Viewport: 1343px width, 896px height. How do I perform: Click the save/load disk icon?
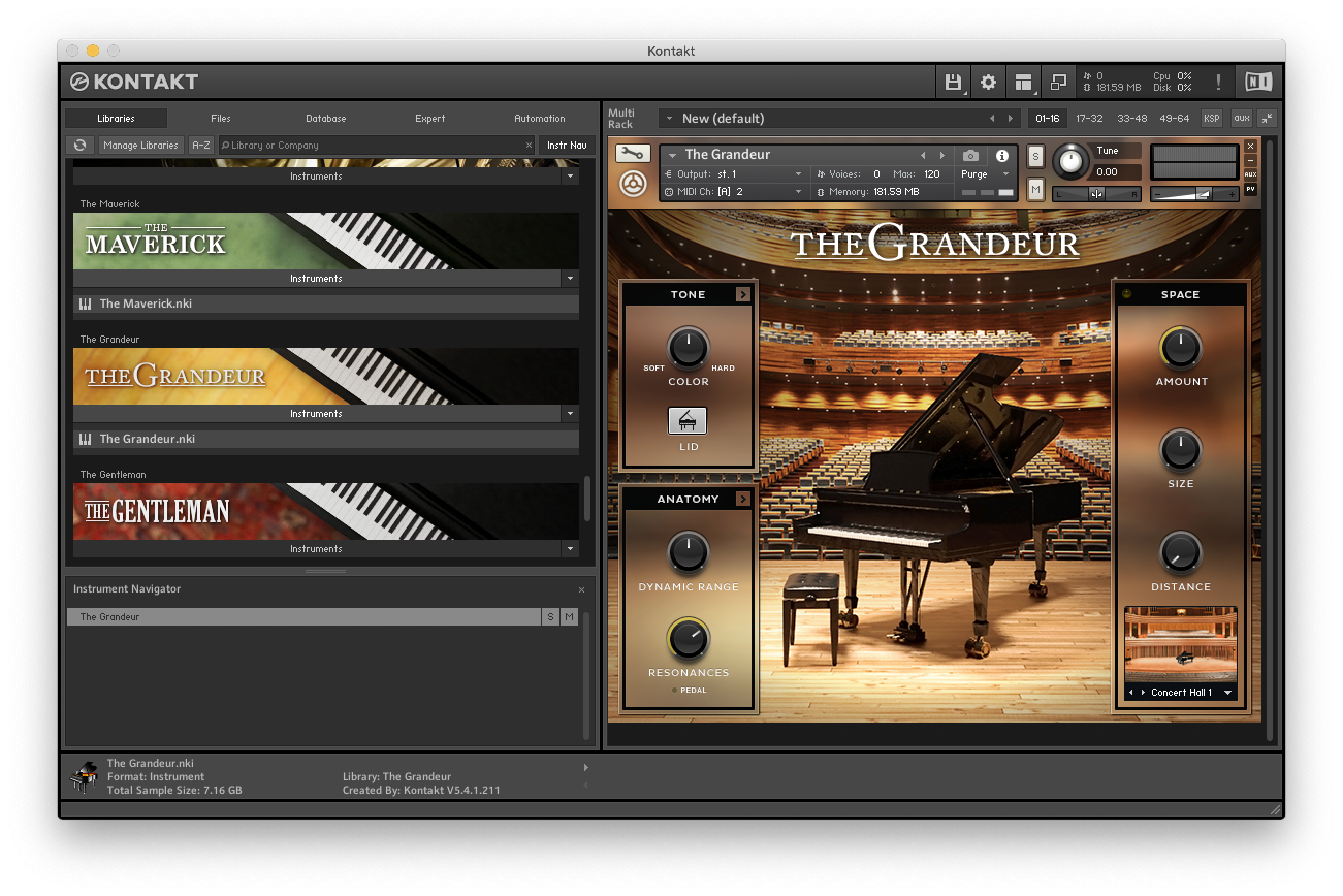[953, 82]
